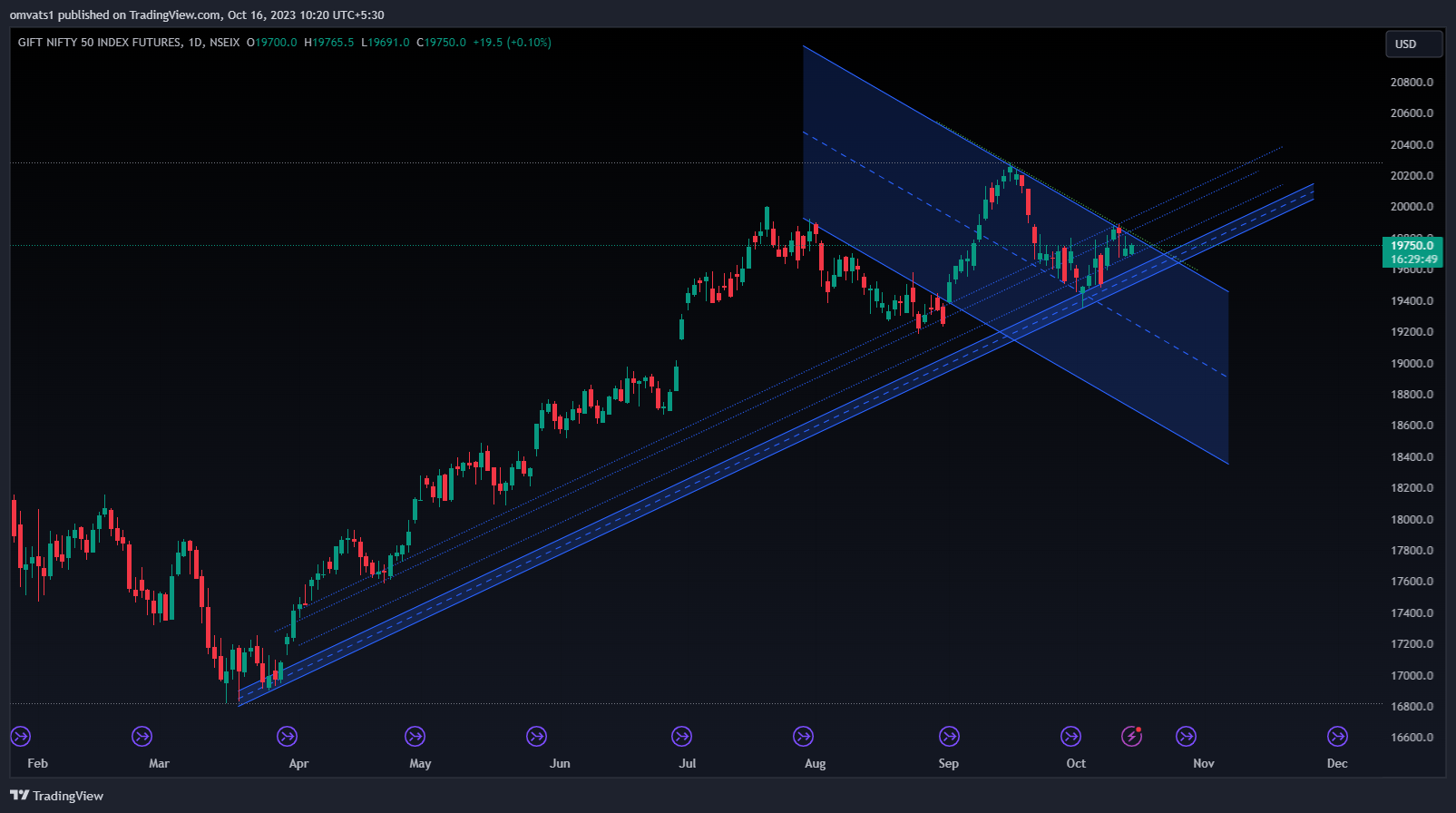Click the May label on time axis
The width and height of the screenshot is (1456, 813).
[420, 763]
